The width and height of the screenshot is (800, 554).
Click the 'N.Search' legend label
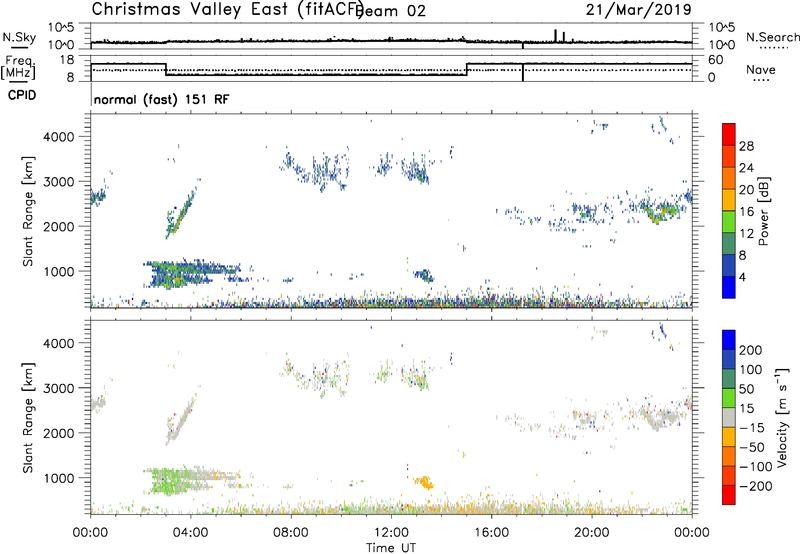[772, 37]
